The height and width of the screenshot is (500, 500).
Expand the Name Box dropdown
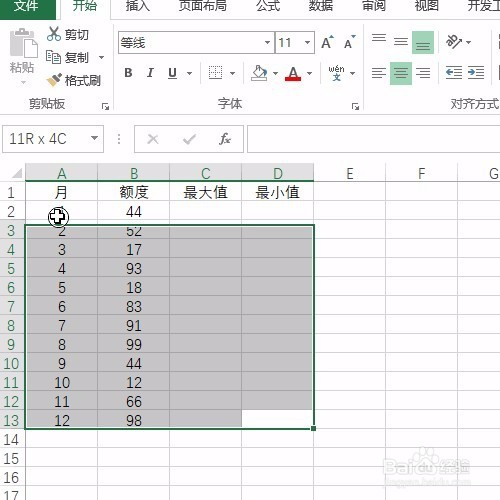(95, 138)
